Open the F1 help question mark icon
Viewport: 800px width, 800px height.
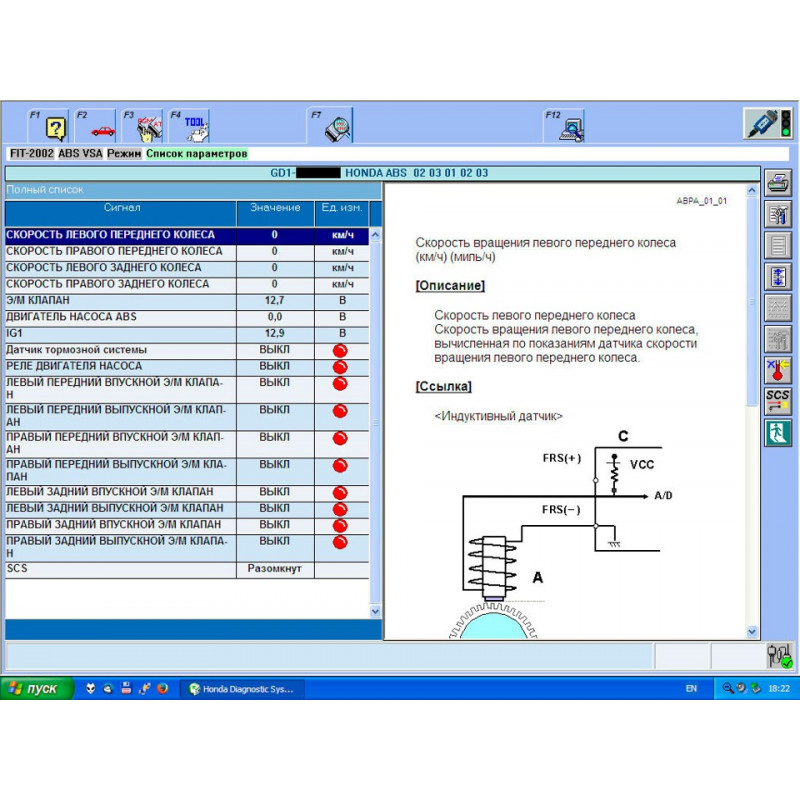click(x=54, y=127)
